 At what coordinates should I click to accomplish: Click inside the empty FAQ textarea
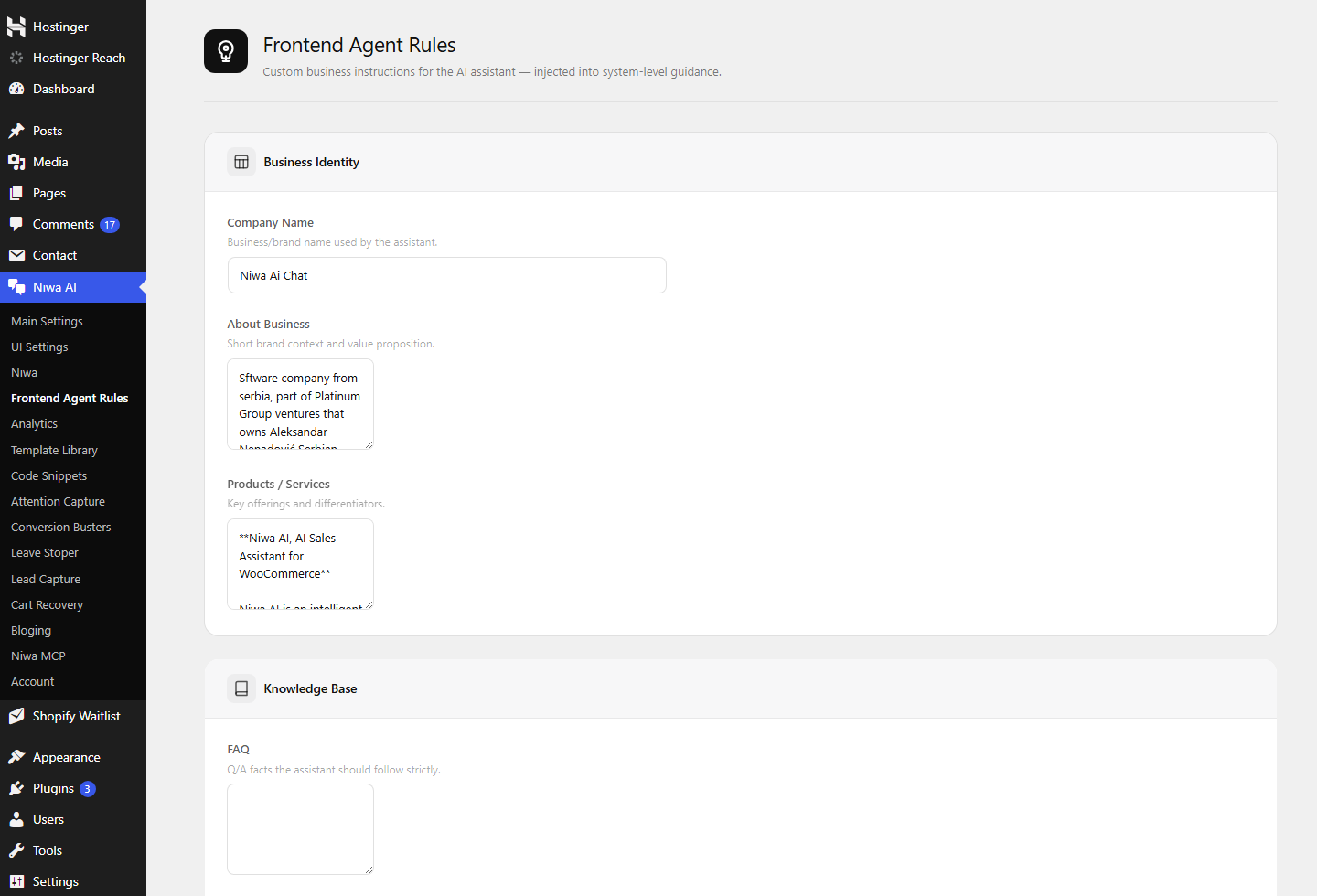[x=300, y=828]
